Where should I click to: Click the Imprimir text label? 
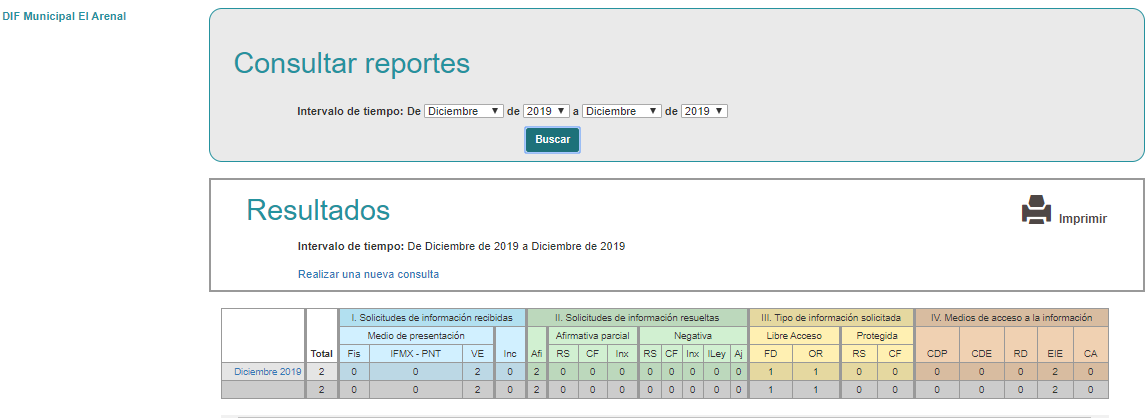[x=1082, y=219]
